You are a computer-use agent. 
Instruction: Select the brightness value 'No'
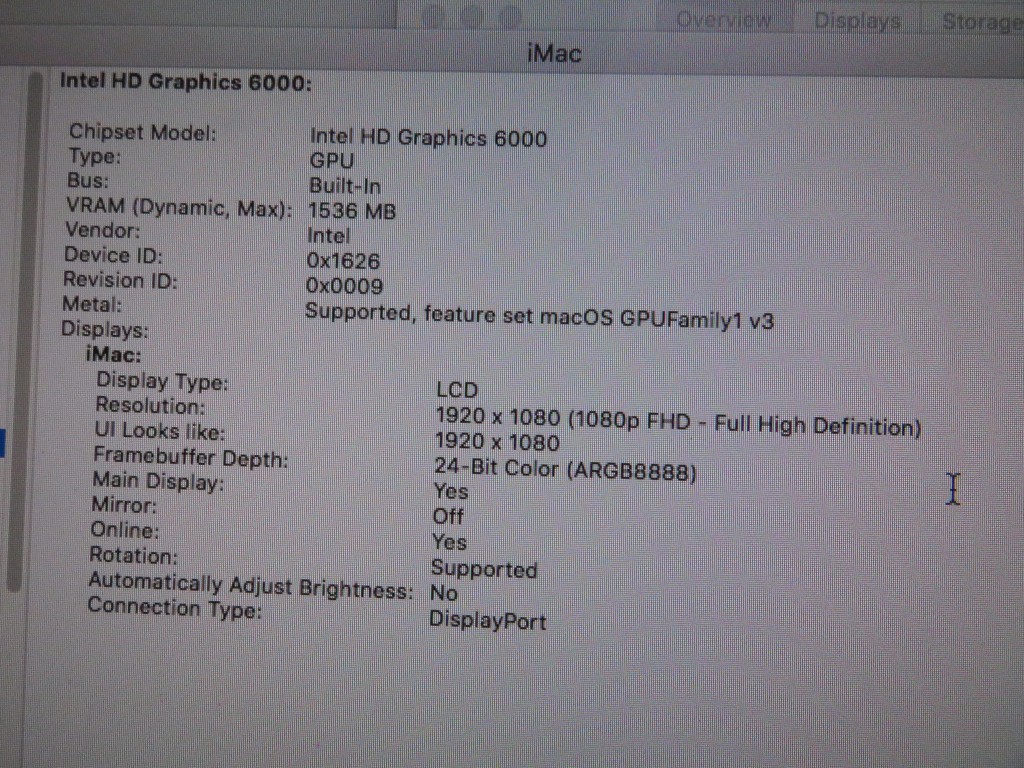(443, 593)
